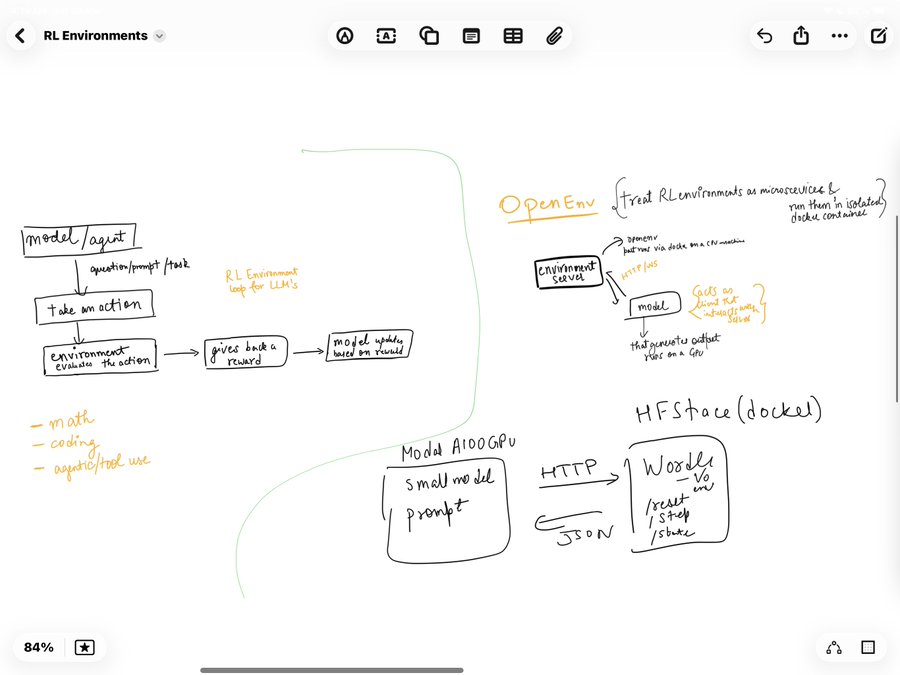The height and width of the screenshot is (675, 900).
Task: Toggle the square select mode button
Action: tap(868, 647)
